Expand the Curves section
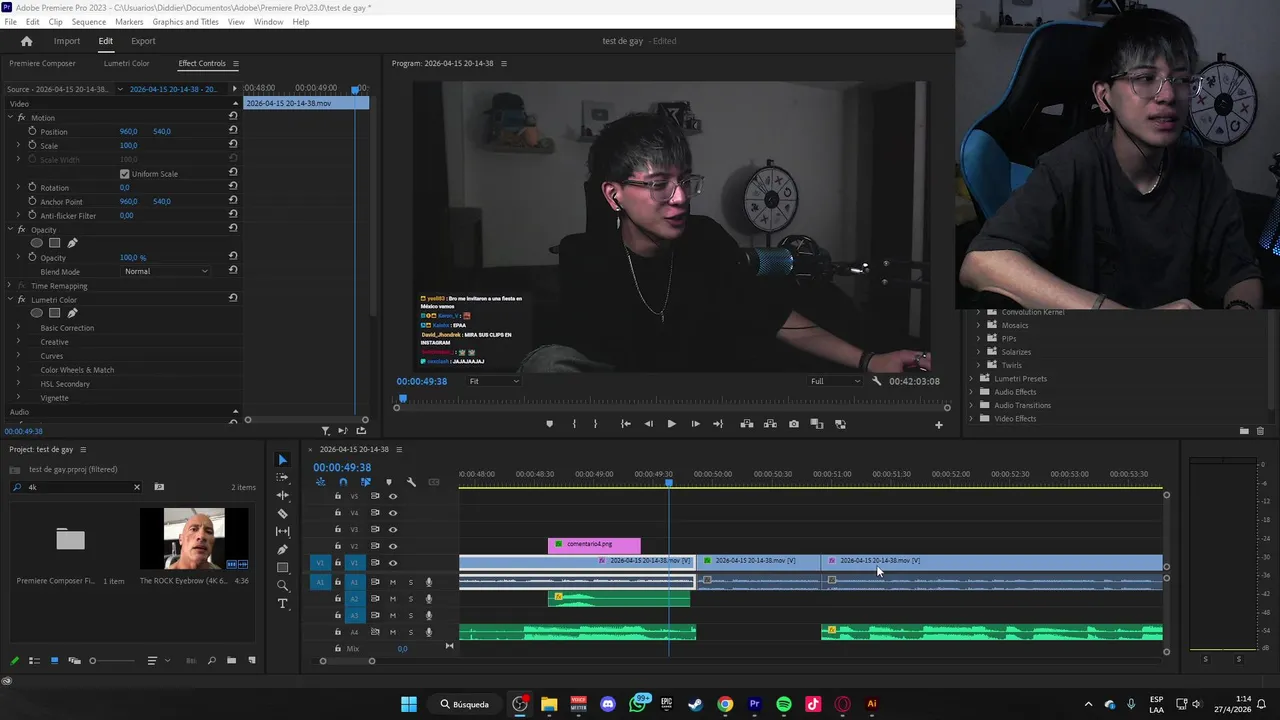The width and height of the screenshot is (1280, 720). tap(17, 356)
